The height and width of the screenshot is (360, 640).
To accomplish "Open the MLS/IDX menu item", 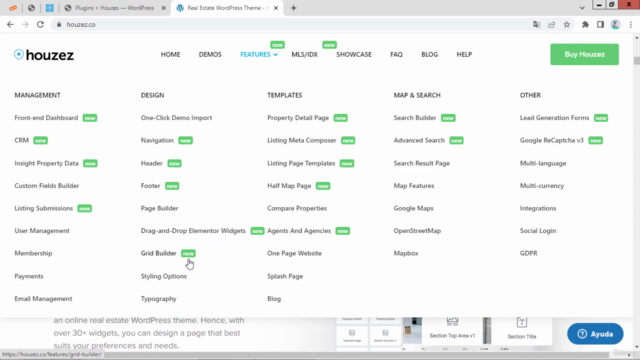I will 304,54.
